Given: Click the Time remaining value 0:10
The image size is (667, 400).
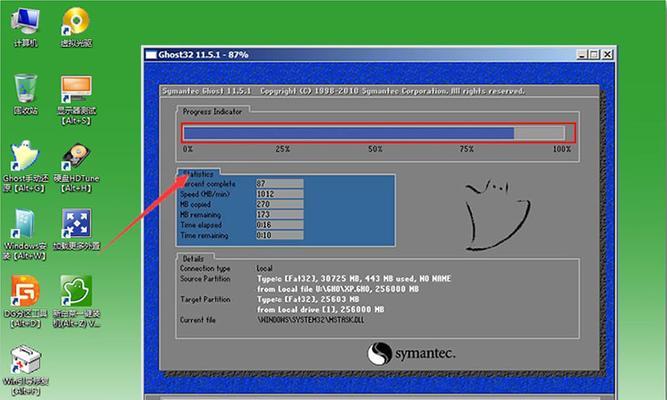Looking at the screenshot, I should 279,235.
